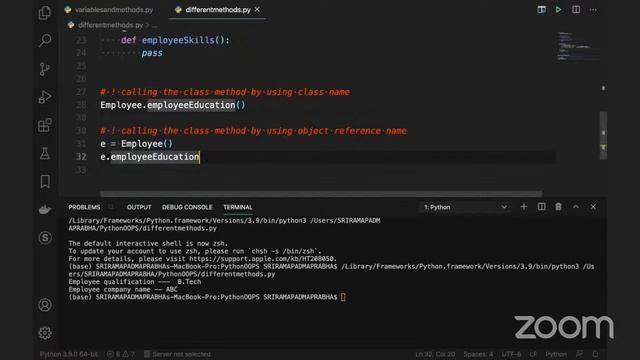This screenshot has height=360, width=640.
Task: Click LF end-of-line status item
Action: point(533,354)
